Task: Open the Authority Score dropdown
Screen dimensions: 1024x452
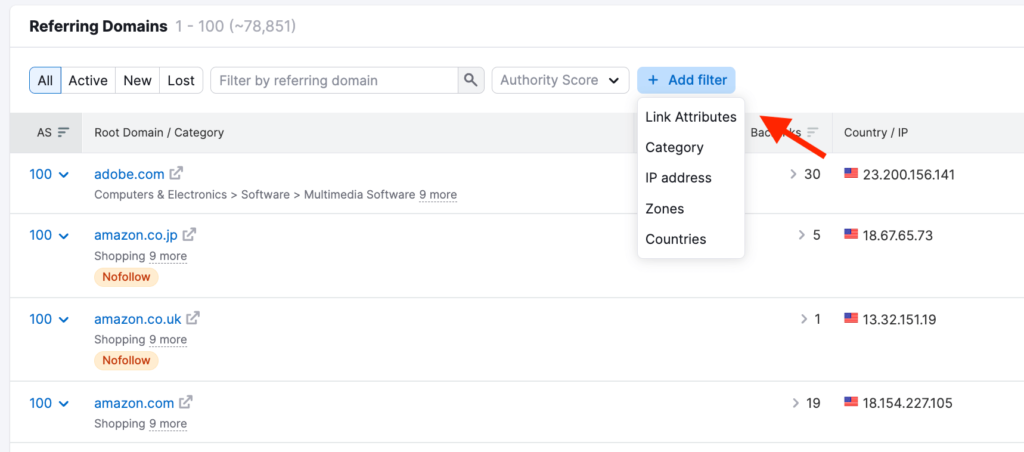Action: 559,80
